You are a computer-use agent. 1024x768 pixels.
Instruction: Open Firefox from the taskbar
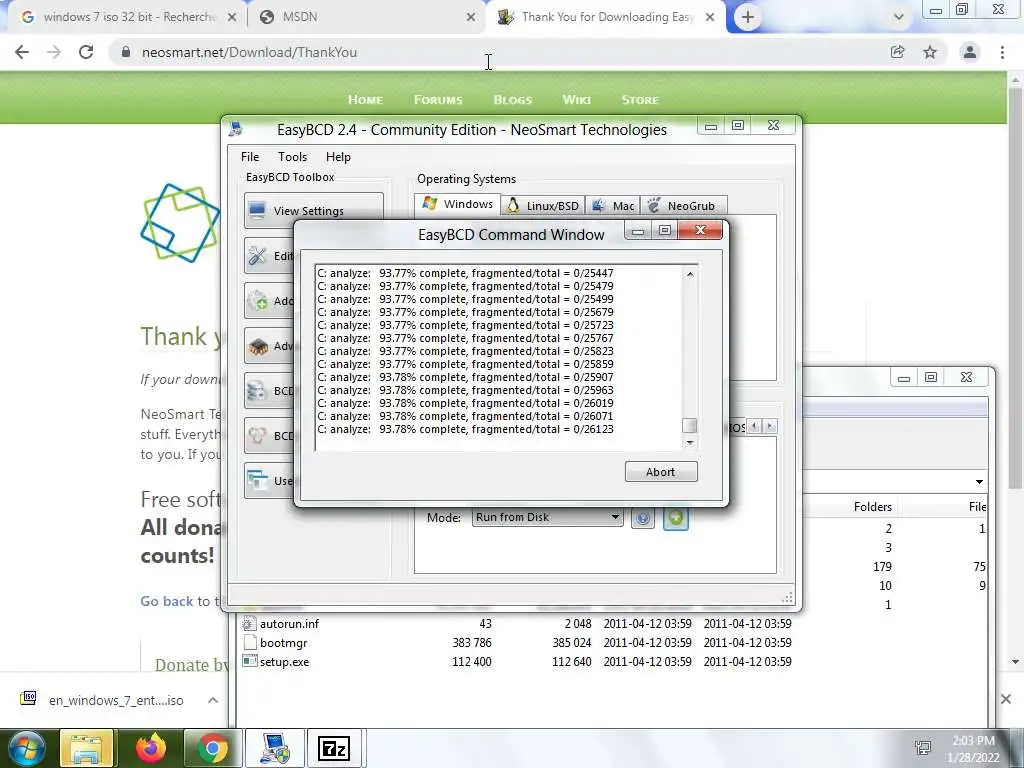pyautogui.click(x=151, y=748)
